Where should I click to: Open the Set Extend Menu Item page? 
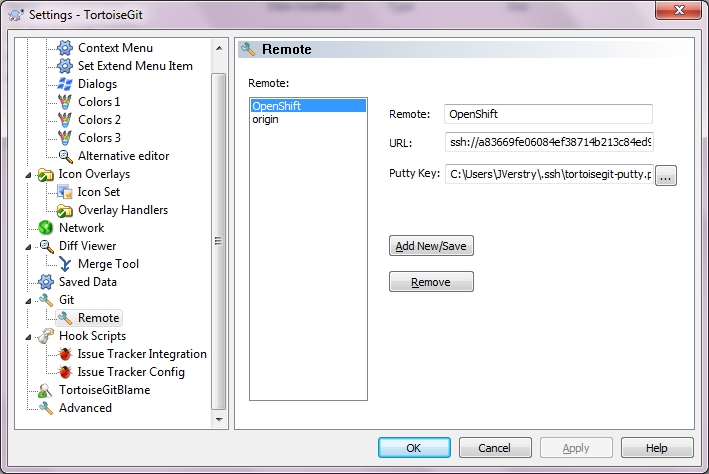point(135,66)
